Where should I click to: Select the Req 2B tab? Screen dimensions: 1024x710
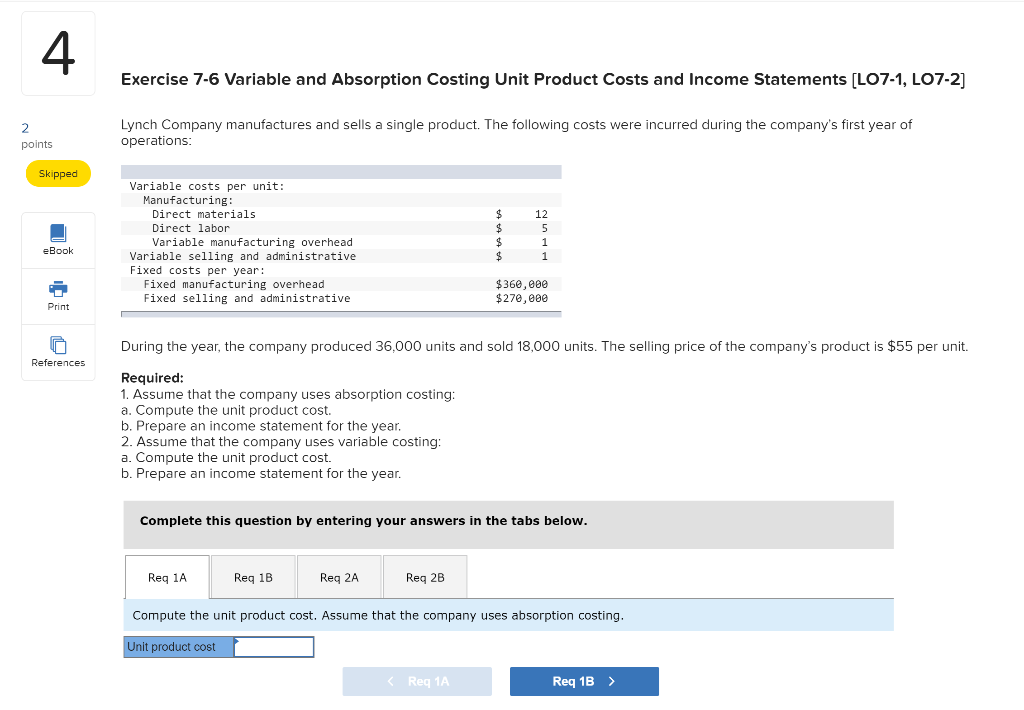[425, 577]
